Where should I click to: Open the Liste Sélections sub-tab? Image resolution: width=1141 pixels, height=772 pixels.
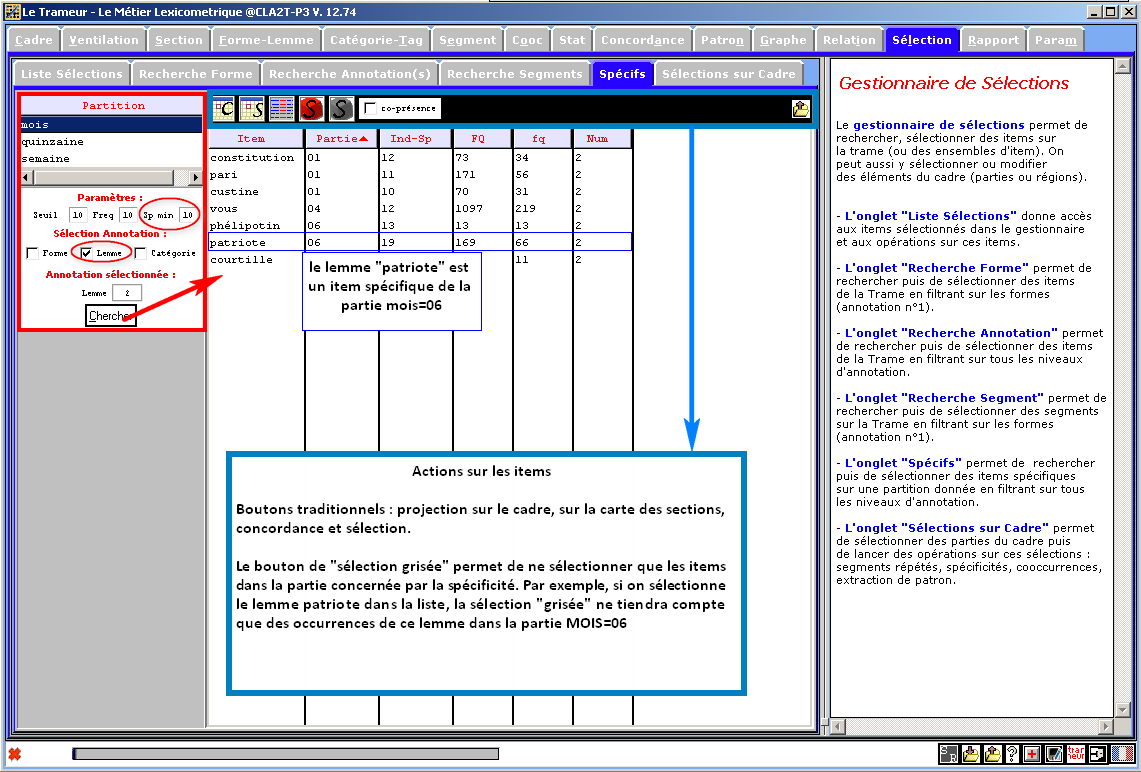point(71,73)
